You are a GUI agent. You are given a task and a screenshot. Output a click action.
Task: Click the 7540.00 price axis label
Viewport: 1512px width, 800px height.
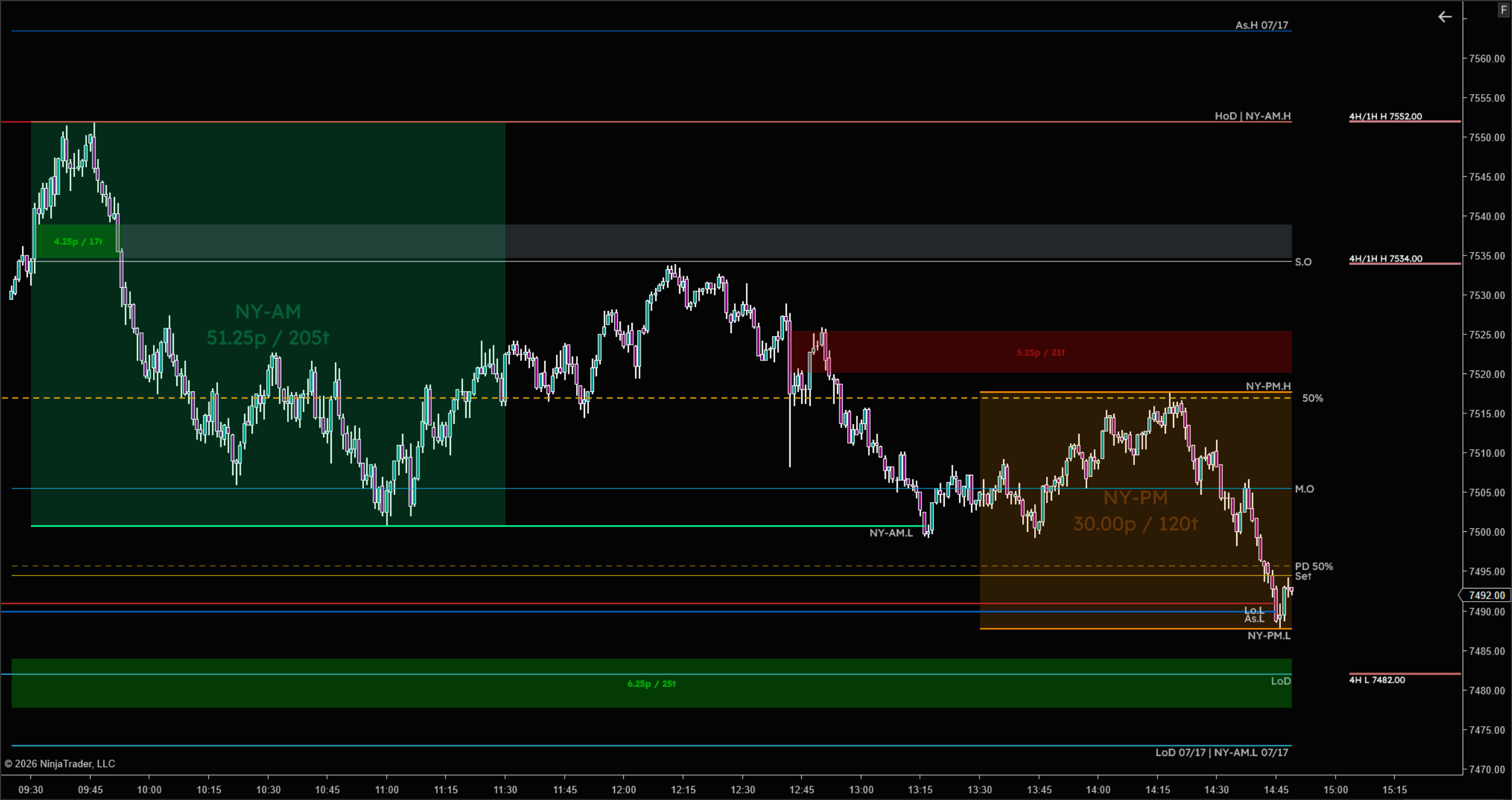coord(1487,216)
